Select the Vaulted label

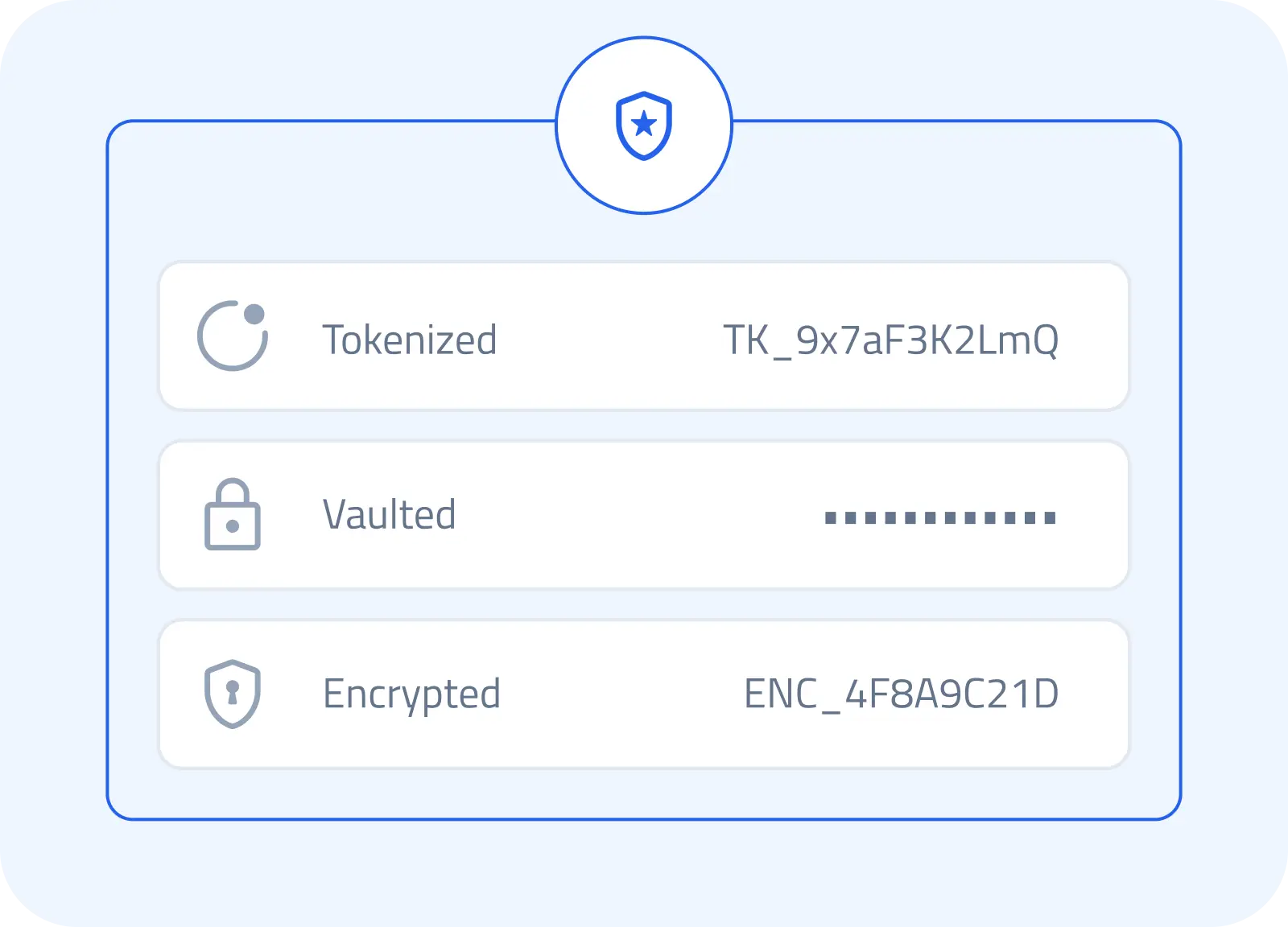click(x=390, y=515)
